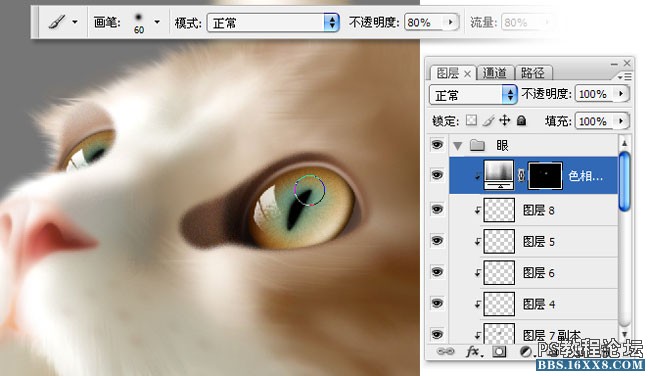
Task: Open the fill slider arrow
Action: (x=621, y=121)
